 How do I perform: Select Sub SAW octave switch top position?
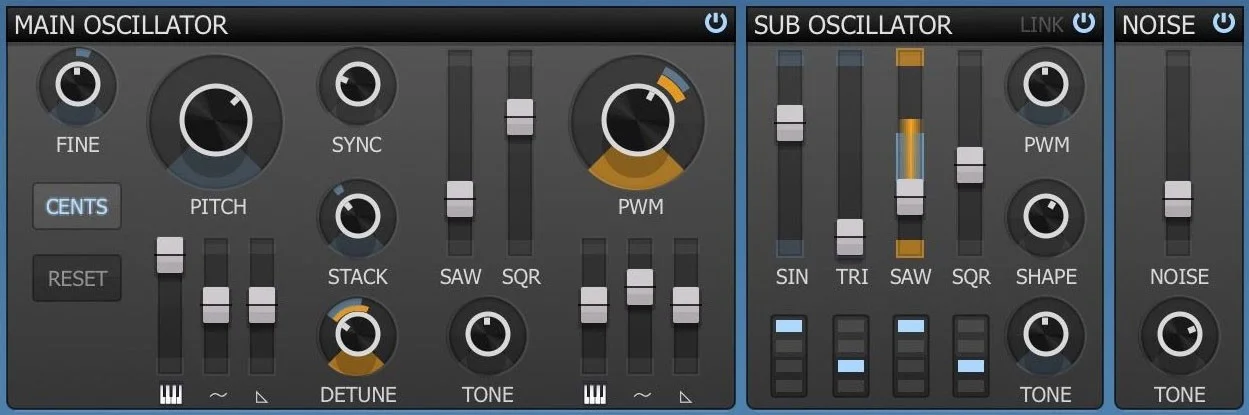click(910, 326)
